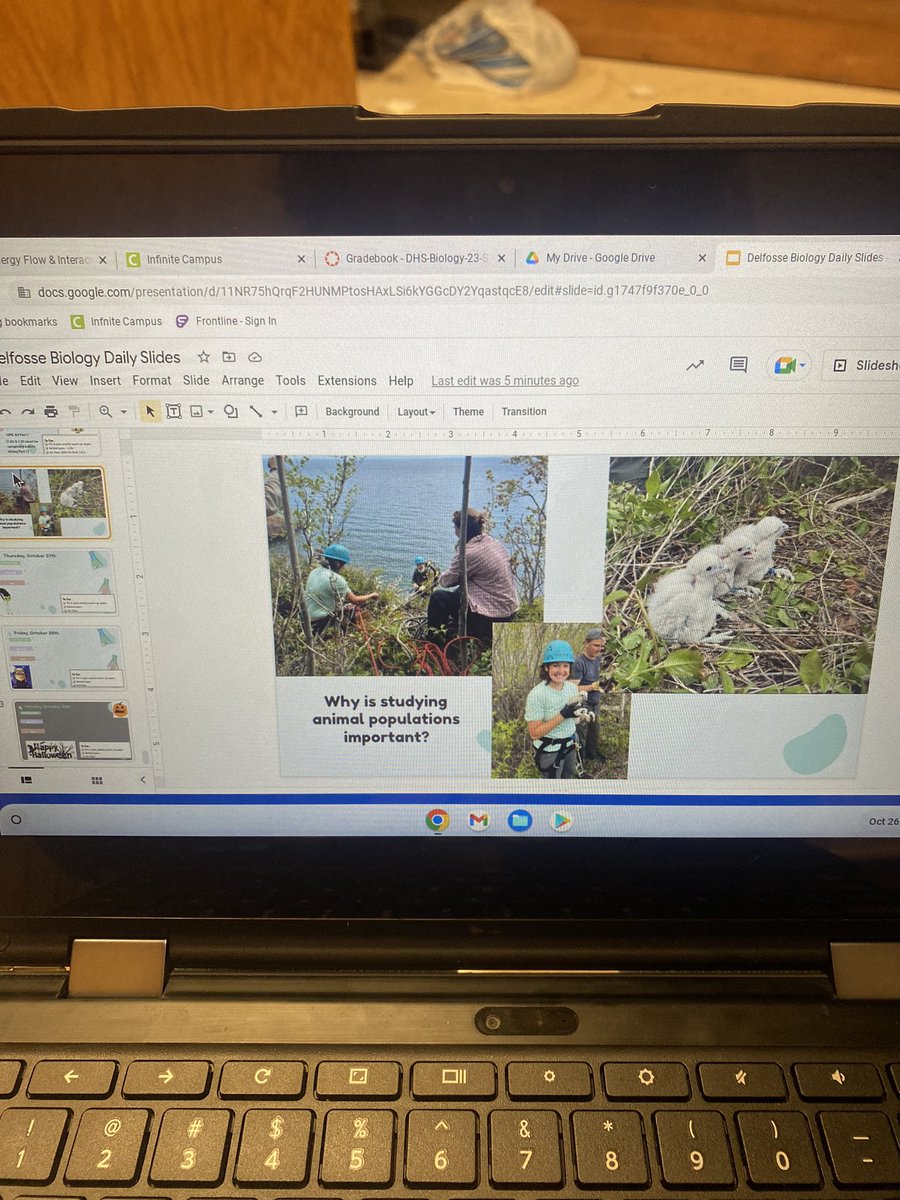This screenshot has width=900, height=1200.
Task: Open the Extensions menu
Action: (347, 381)
